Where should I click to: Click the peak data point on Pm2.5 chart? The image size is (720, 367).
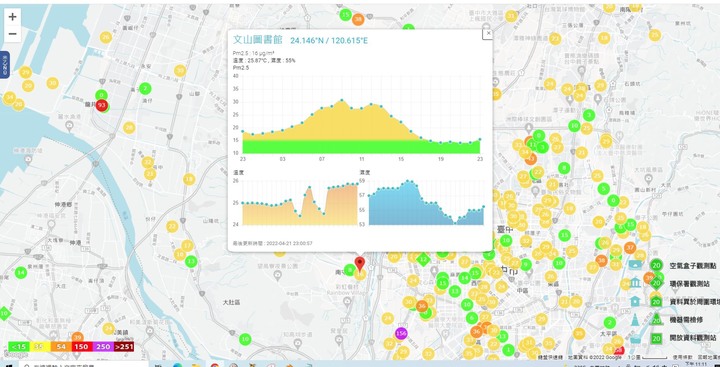(342, 100)
